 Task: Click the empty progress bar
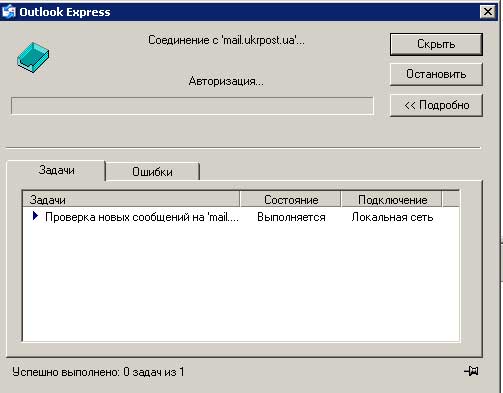point(192,106)
